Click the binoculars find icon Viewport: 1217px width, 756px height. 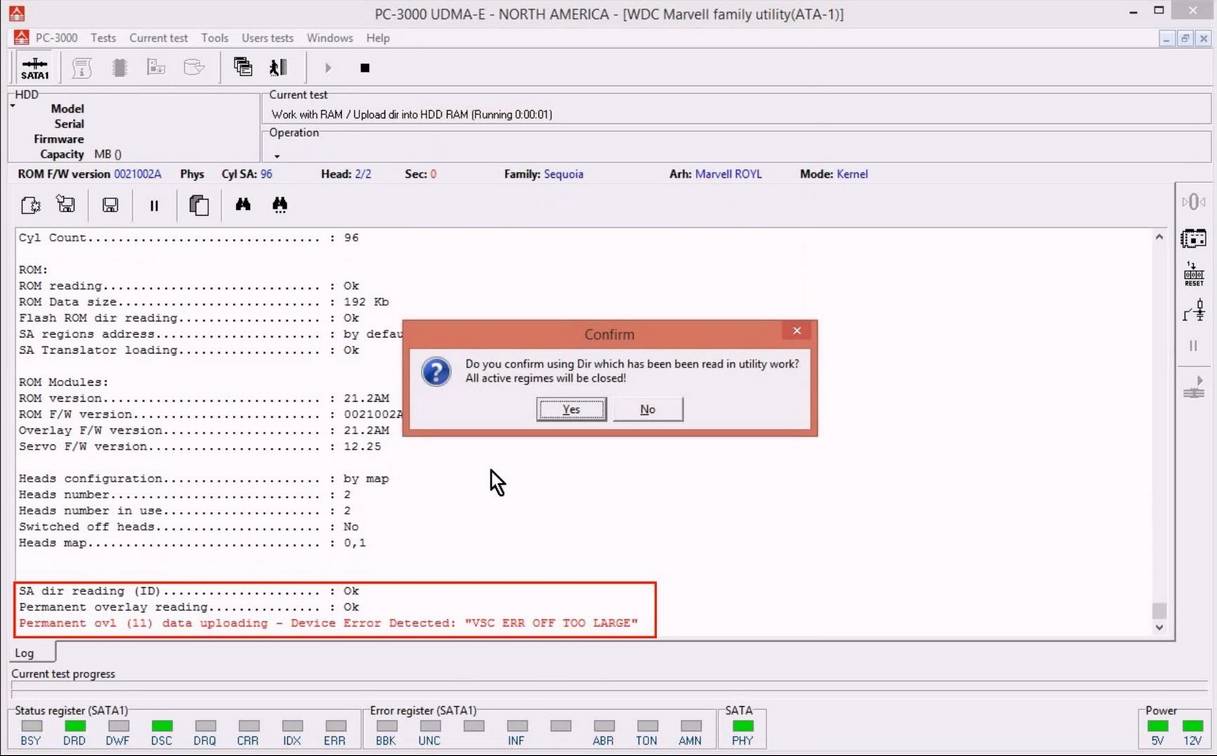[243, 205]
